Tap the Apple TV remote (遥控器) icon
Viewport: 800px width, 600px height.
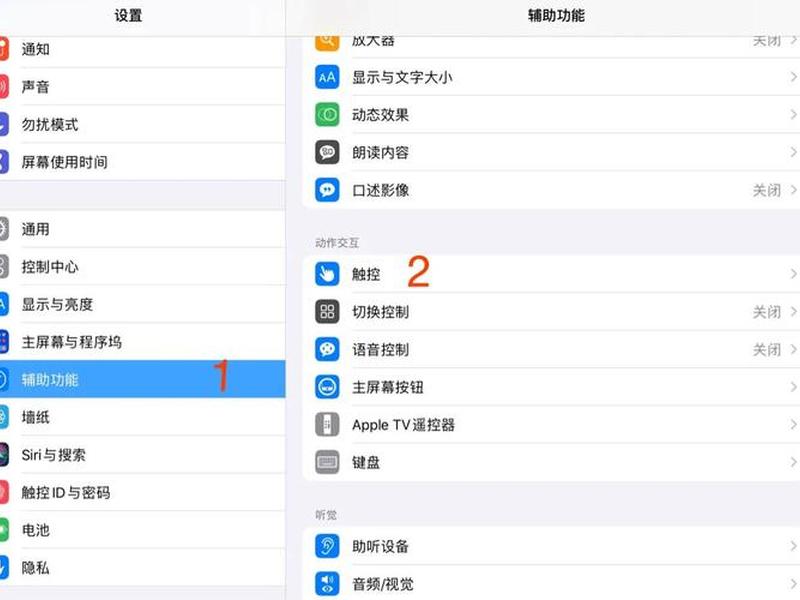coord(327,424)
